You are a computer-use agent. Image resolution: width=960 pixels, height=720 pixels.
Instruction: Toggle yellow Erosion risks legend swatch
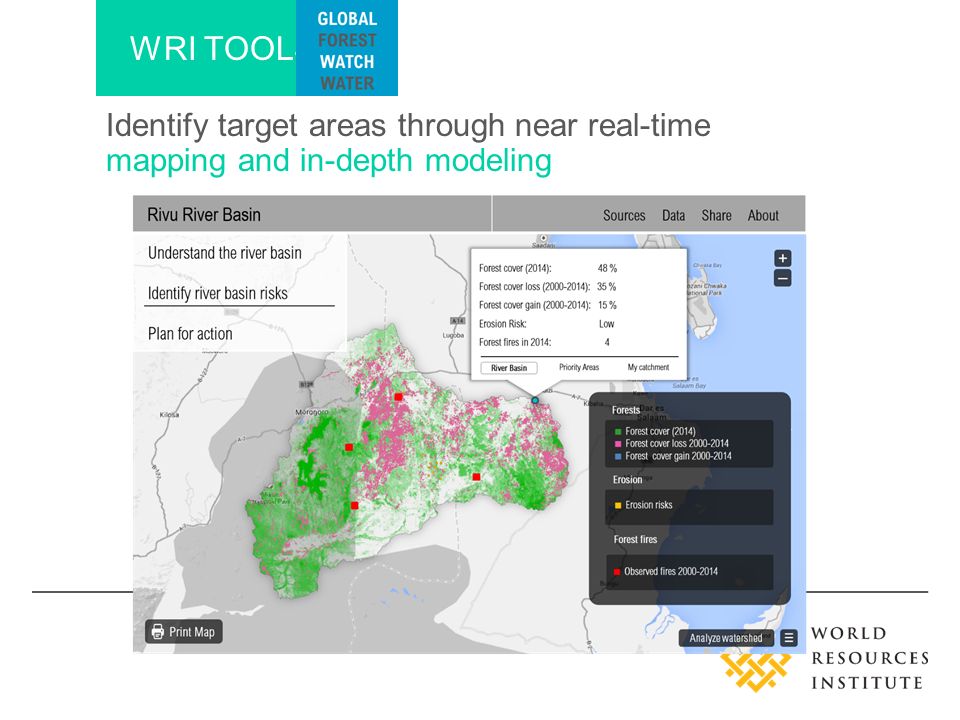pos(618,505)
